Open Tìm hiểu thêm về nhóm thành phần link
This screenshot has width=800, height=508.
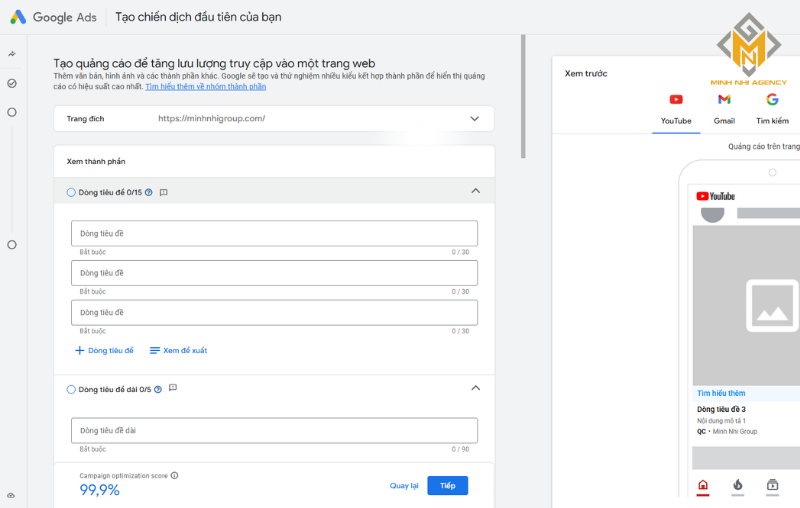pyautogui.click(x=206, y=87)
